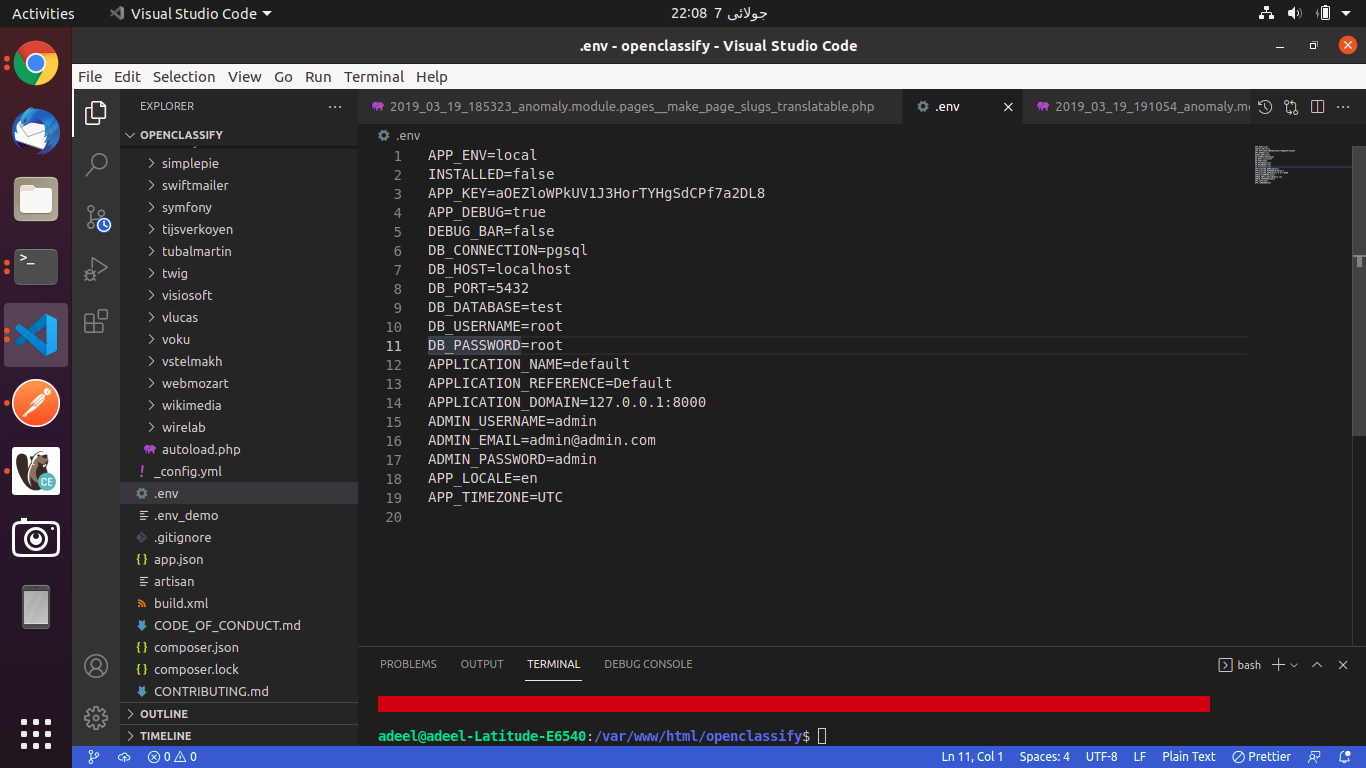Viewport: 1366px width, 768px height.
Task: Open the Search view in the sidebar
Action: [x=96, y=165]
